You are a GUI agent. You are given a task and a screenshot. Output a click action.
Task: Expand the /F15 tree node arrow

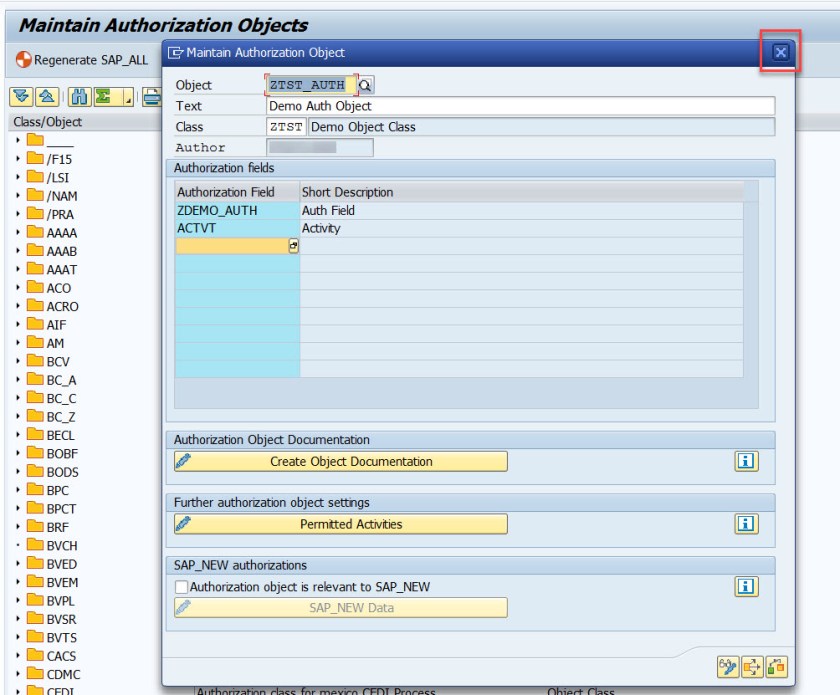tap(18, 159)
